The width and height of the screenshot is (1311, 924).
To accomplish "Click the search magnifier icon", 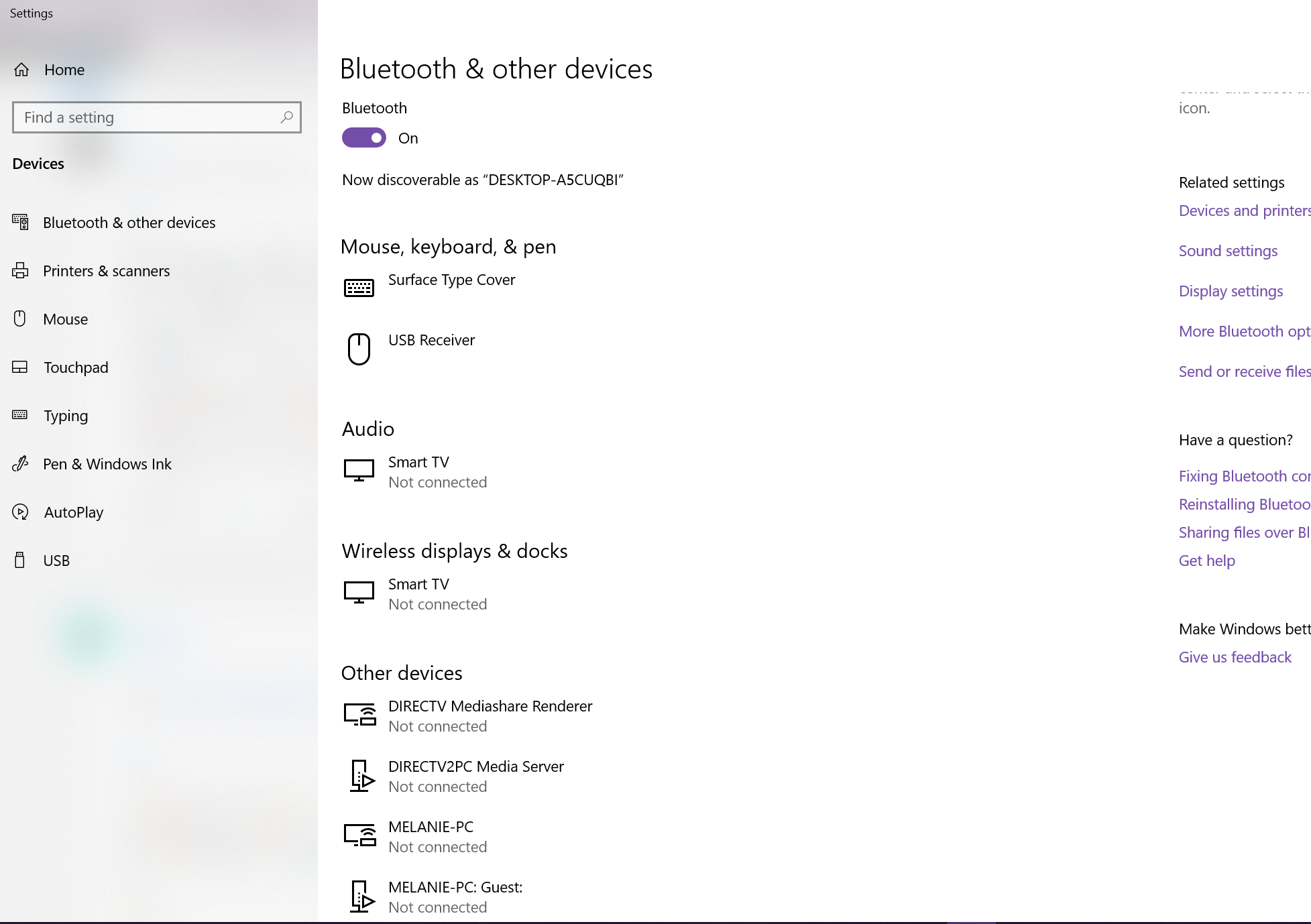I will tap(286, 117).
